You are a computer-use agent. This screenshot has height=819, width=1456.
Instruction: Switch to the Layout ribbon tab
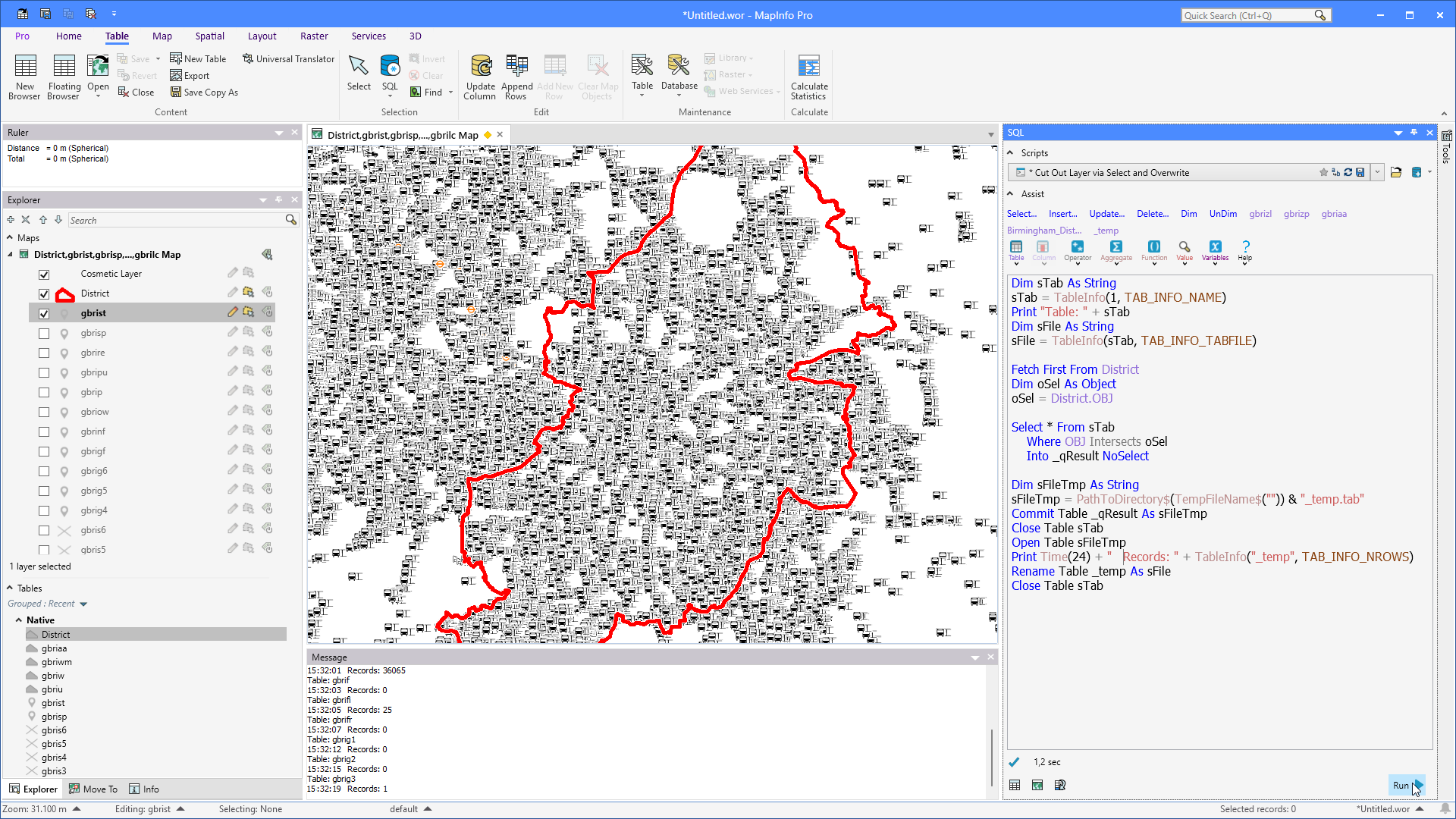(x=262, y=36)
